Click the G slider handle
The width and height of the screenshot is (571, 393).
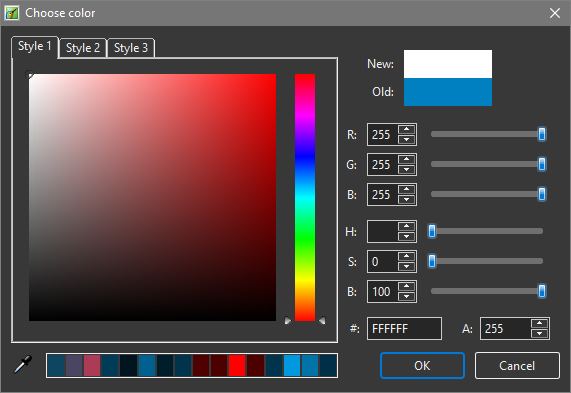point(542,164)
